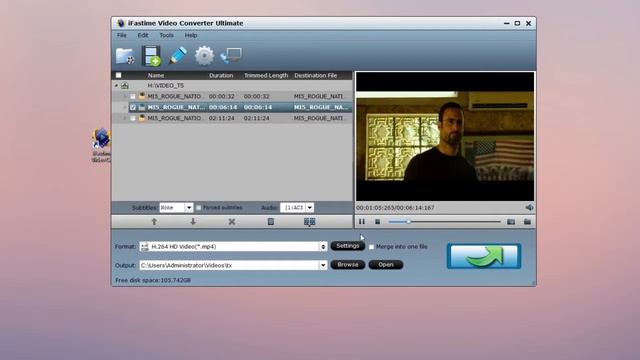Open the Output path dropdown arrow
The width and height of the screenshot is (640, 360).
click(x=323, y=265)
